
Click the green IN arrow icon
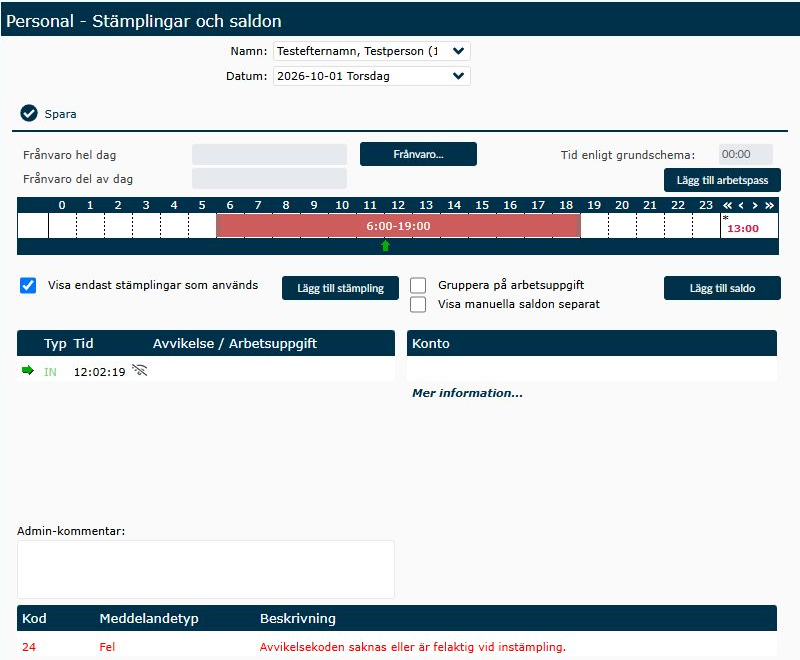click(28, 370)
